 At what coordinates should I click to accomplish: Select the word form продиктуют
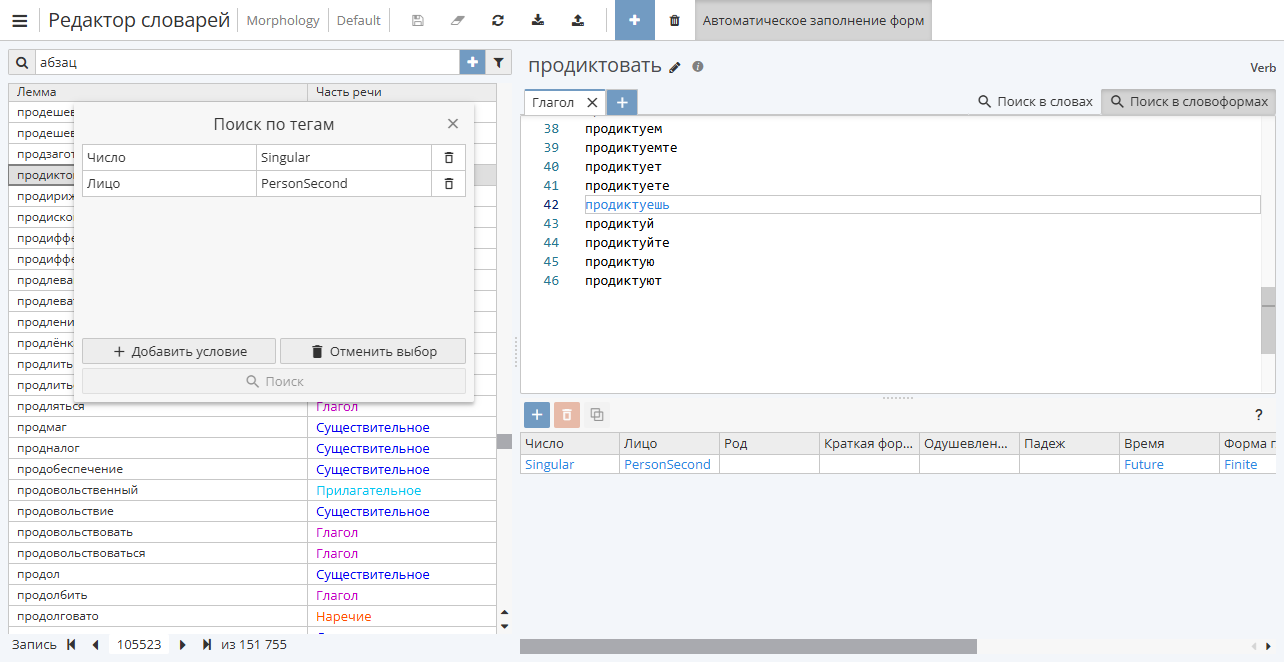click(x=623, y=281)
